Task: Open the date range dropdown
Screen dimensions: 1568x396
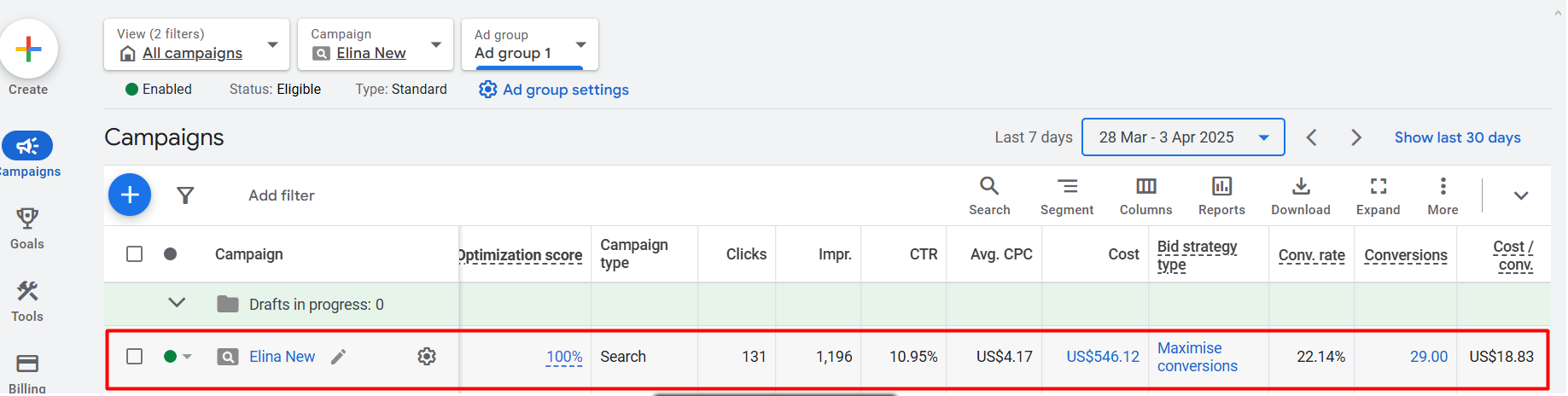Action: click(x=1182, y=137)
